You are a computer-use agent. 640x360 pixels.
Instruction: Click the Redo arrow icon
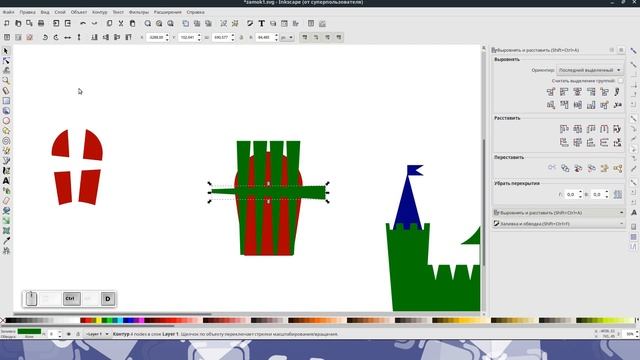click(94, 24)
